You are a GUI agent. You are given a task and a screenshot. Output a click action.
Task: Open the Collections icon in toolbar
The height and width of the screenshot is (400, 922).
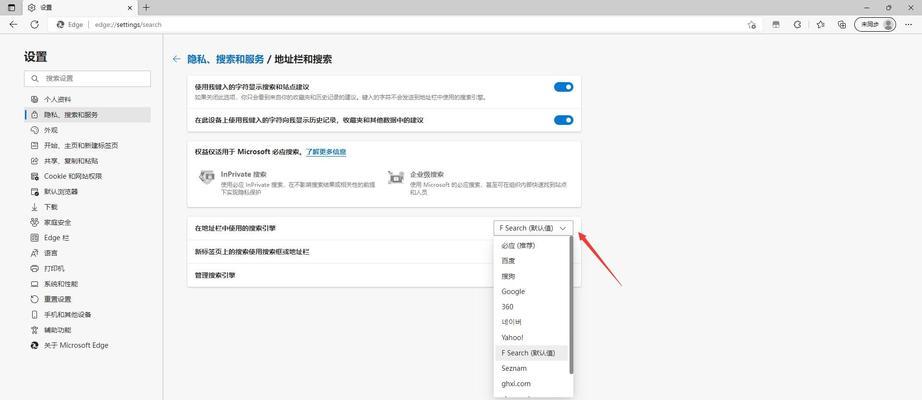[843, 25]
